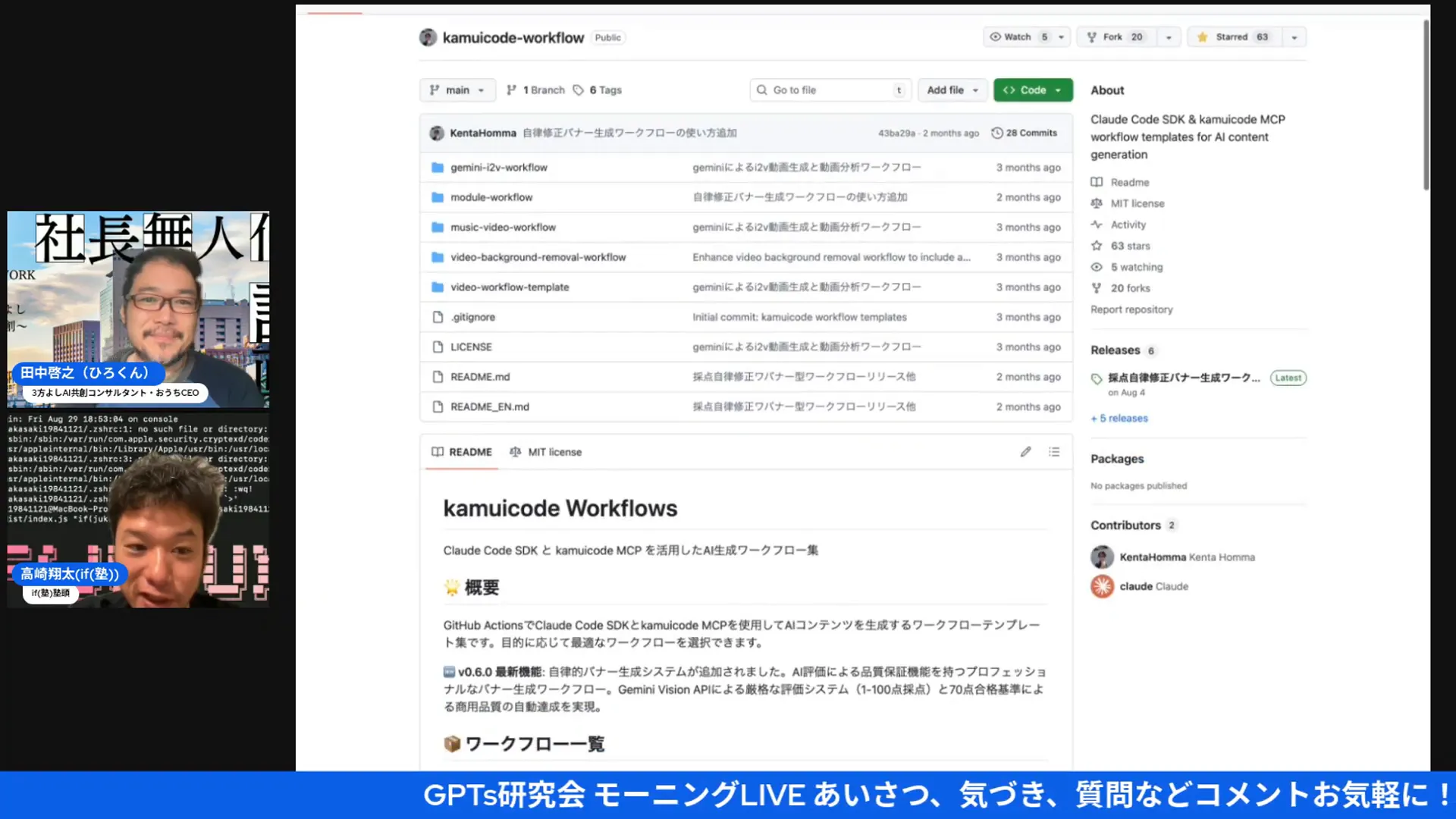Click the pencil icon to edit the README
Viewport: 1456px width, 819px height.
point(1025,451)
